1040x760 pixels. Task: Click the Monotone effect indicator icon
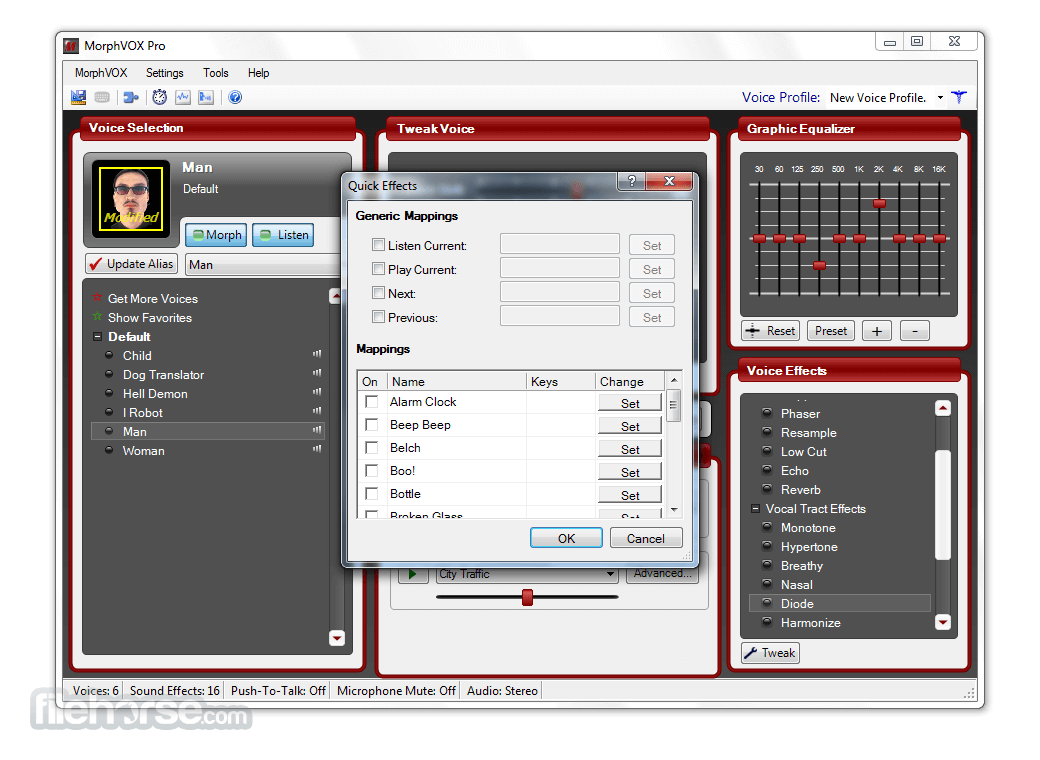pyautogui.click(x=767, y=527)
